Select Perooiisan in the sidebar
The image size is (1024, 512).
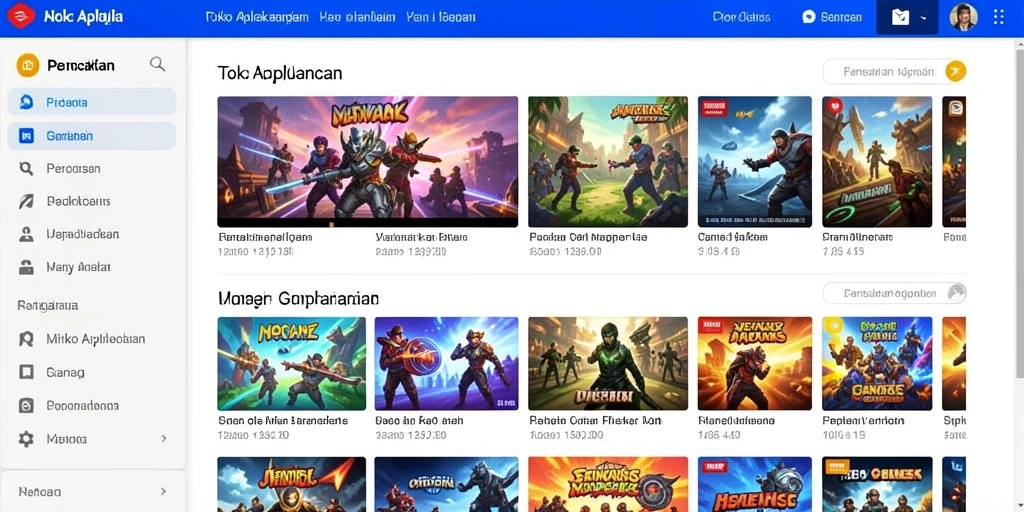coord(92,168)
